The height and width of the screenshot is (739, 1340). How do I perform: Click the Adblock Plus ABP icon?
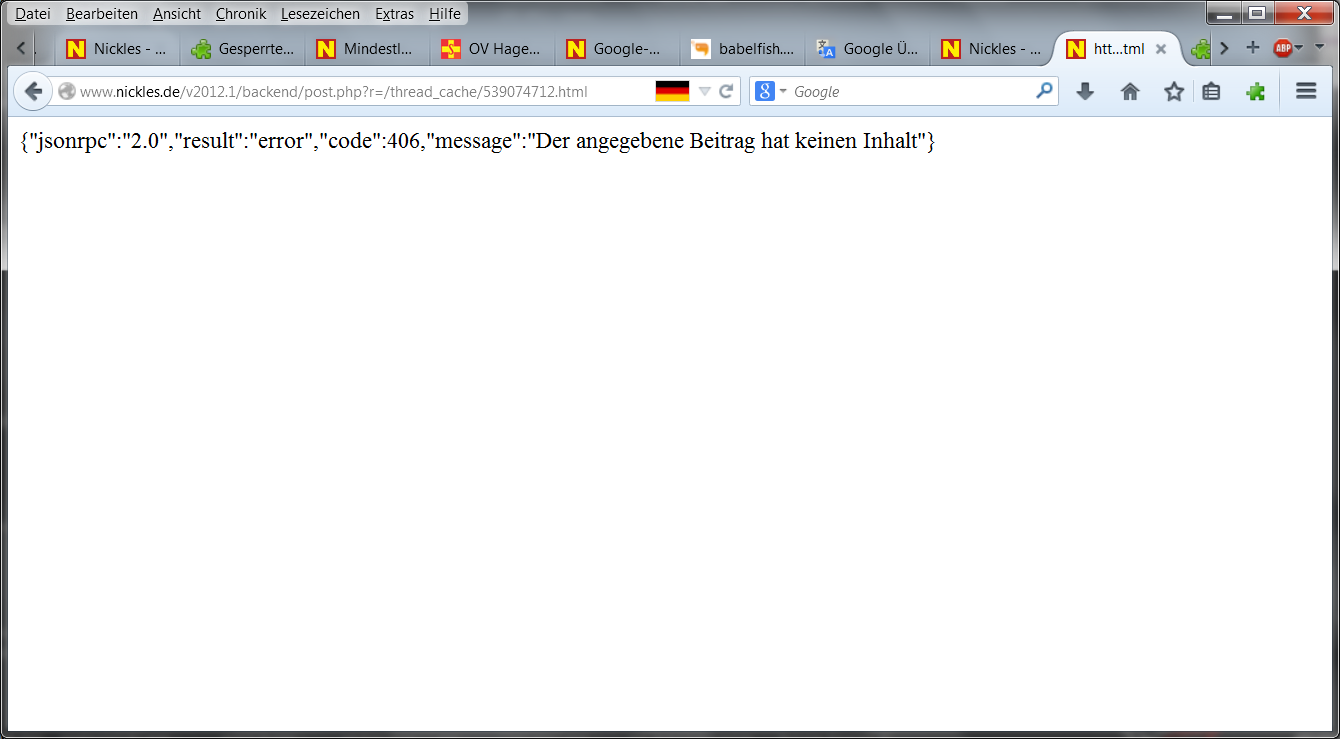(x=1282, y=48)
